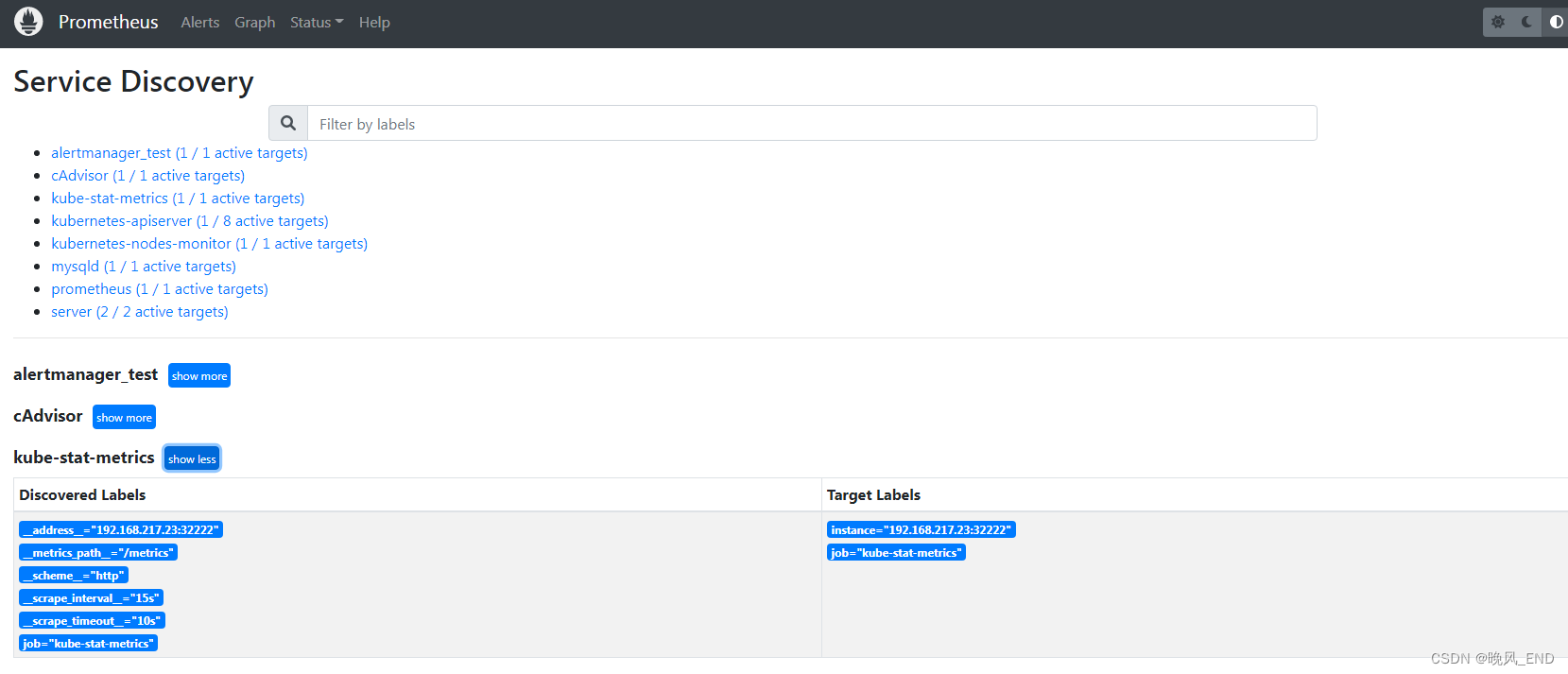Jump to prometheus targets link
The height and width of the screenshot is (674, 1568).
click(x=160, y=289)
